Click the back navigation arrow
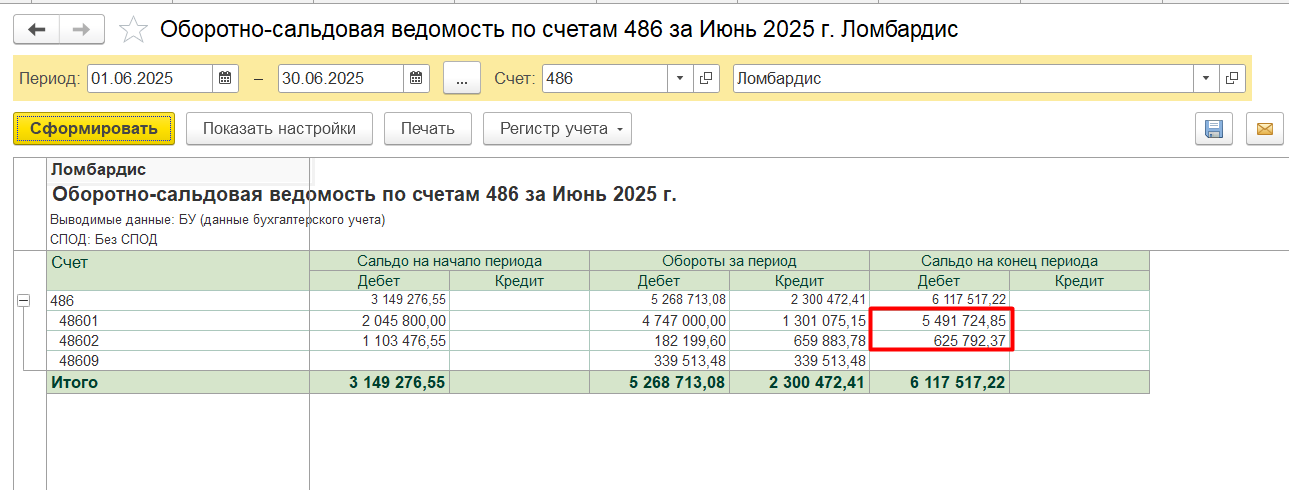Image resolution: width=1289 pixels, height=490 pixels. (37, 30)
